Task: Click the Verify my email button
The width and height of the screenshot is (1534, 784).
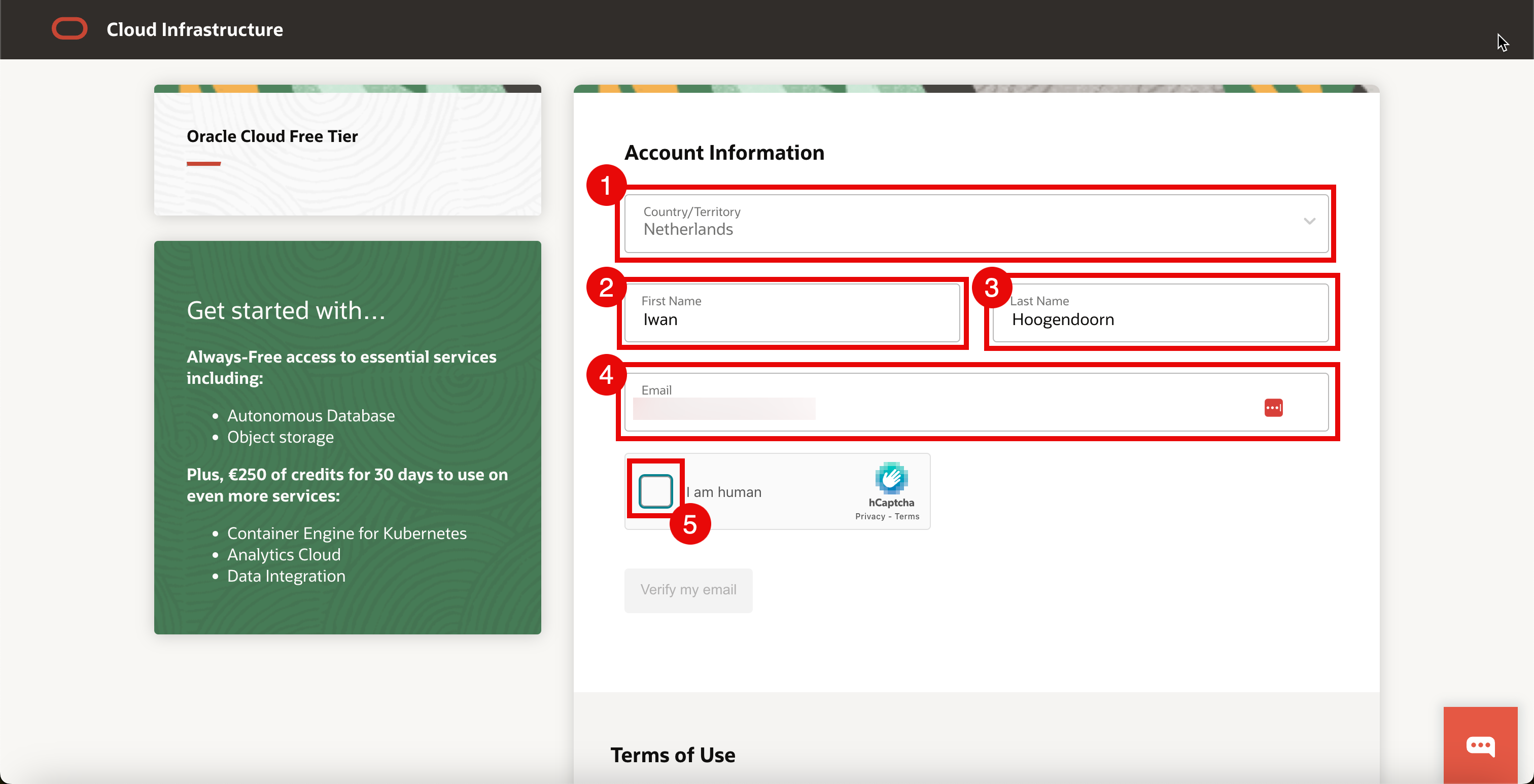Action: 688,590
